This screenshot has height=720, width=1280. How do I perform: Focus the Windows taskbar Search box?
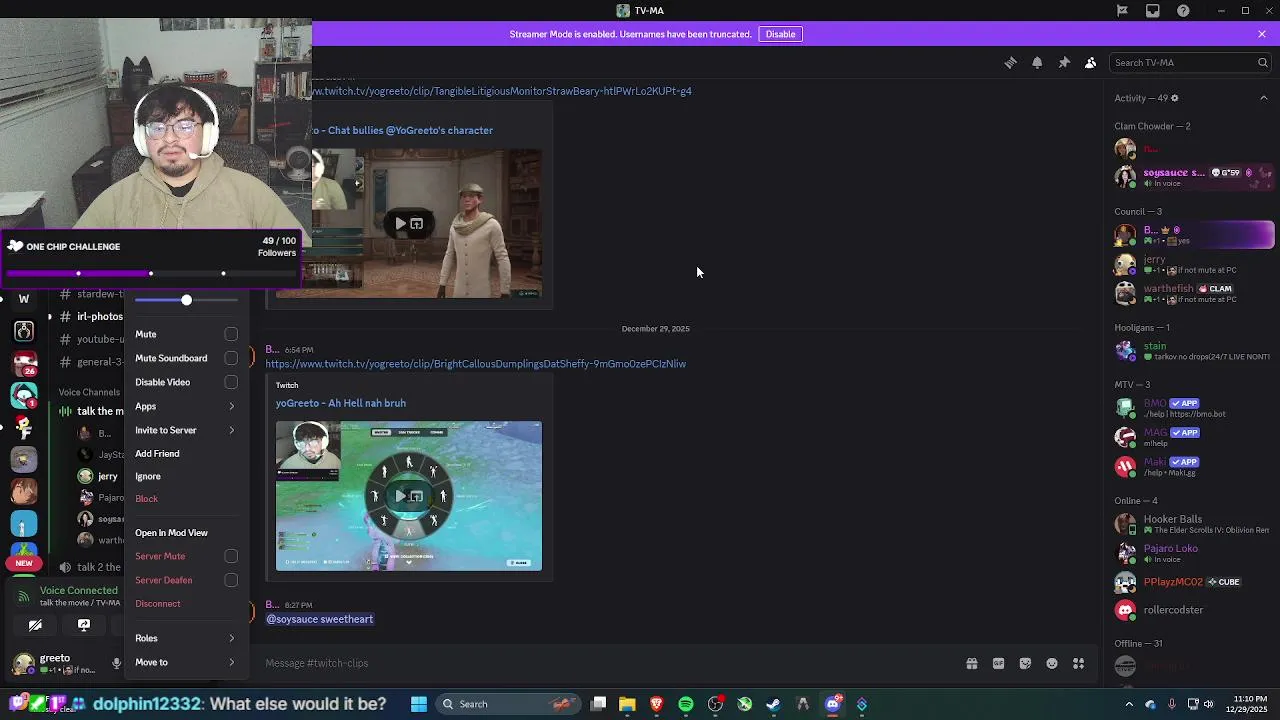(x=510, y=704)
